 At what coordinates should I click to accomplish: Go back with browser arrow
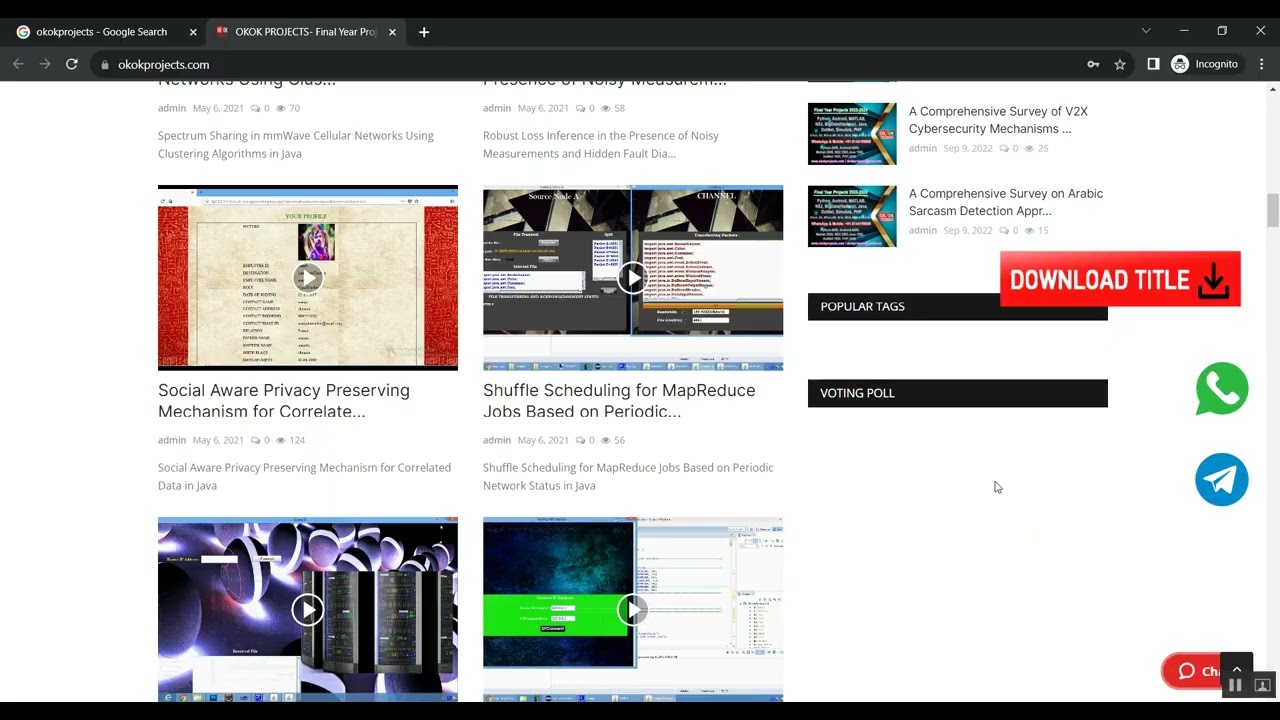coord(18,64)
